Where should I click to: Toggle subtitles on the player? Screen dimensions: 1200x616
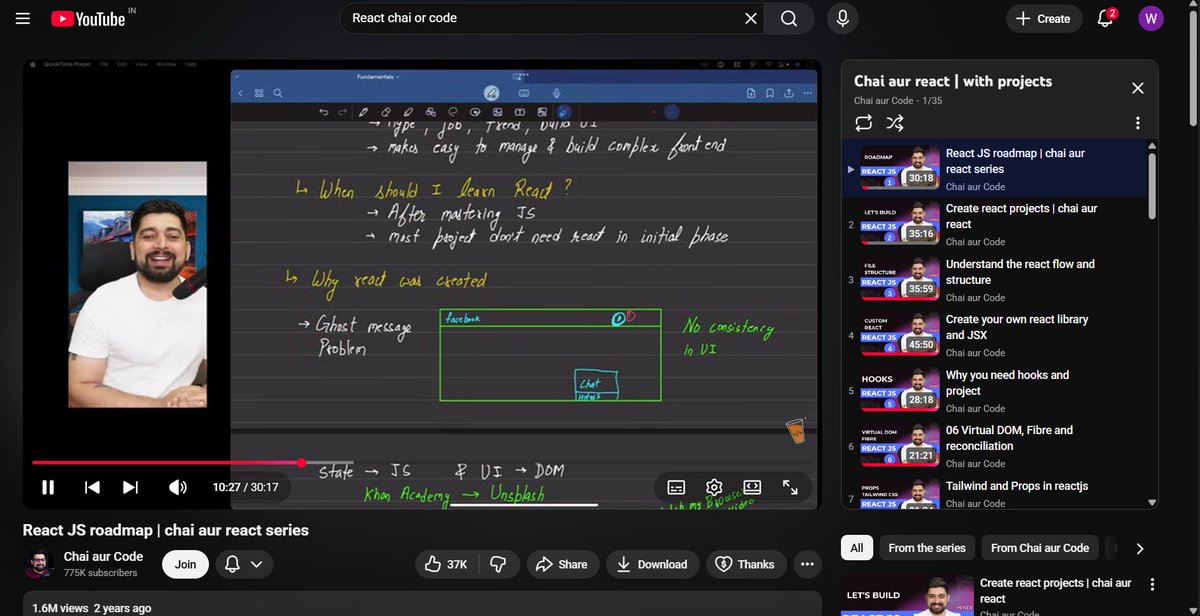click(x=676, y=487)
